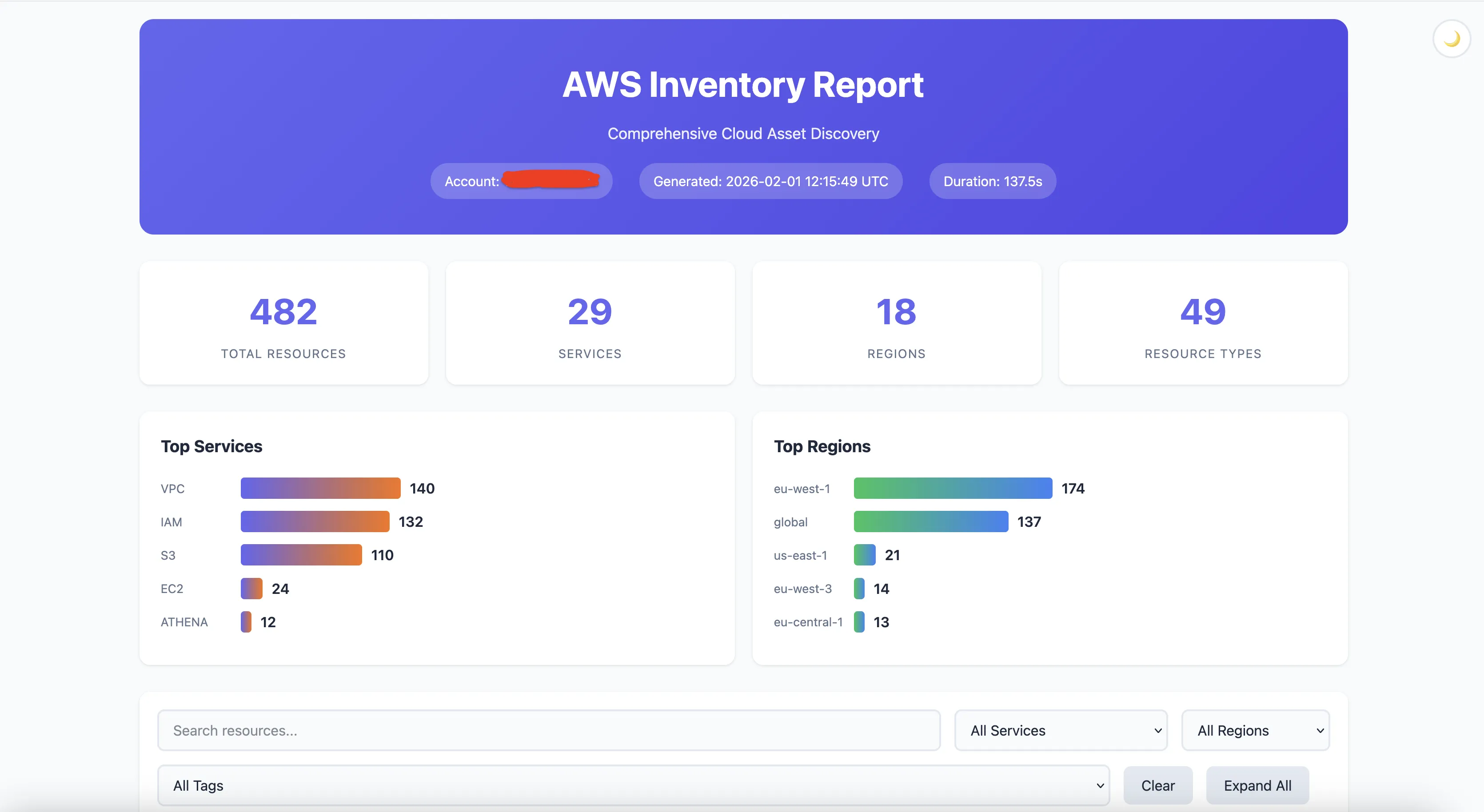
Task: Click the VPC service bar showing 140
Action: pos(320,488)
